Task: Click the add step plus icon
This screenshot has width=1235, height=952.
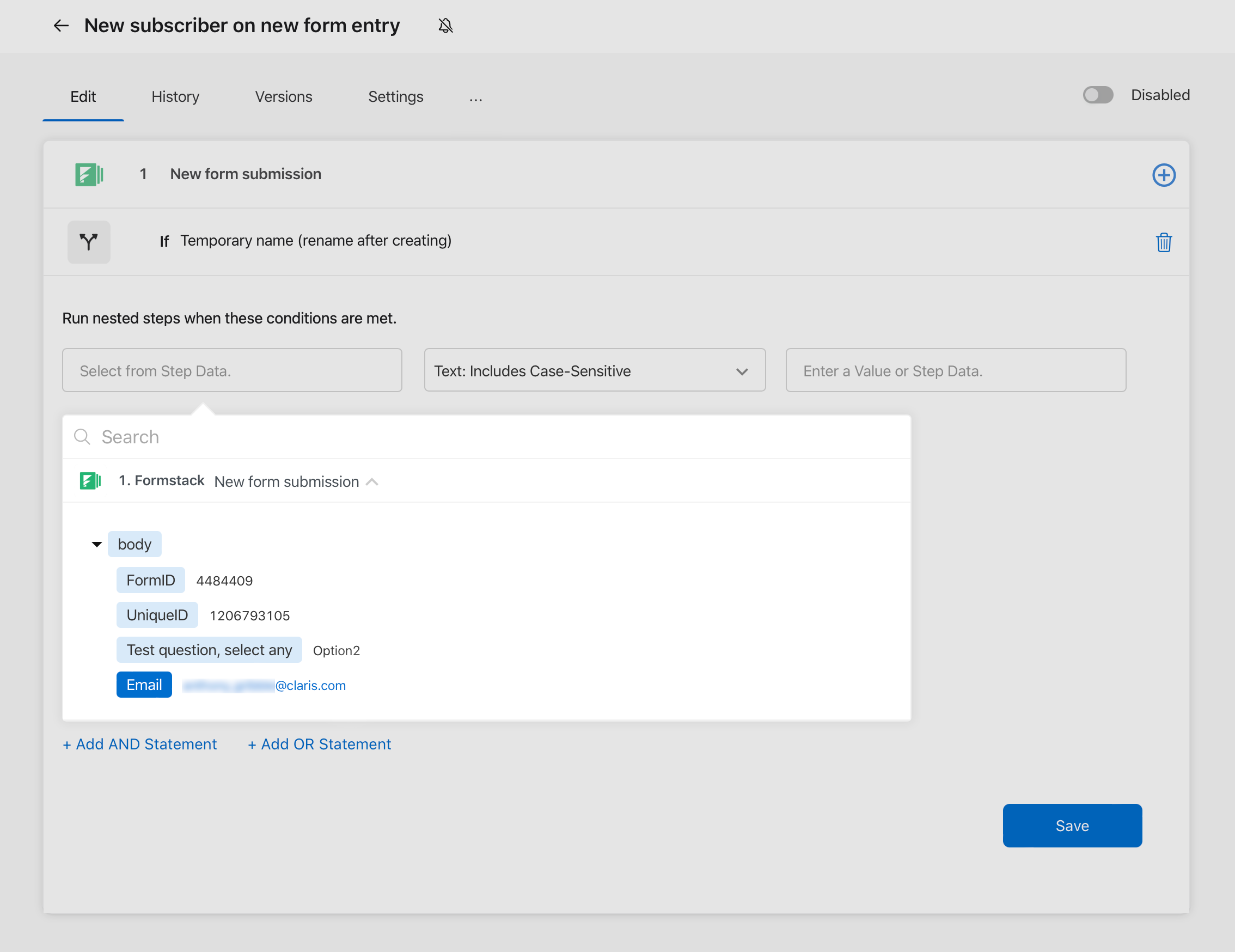Action: 1164,174
